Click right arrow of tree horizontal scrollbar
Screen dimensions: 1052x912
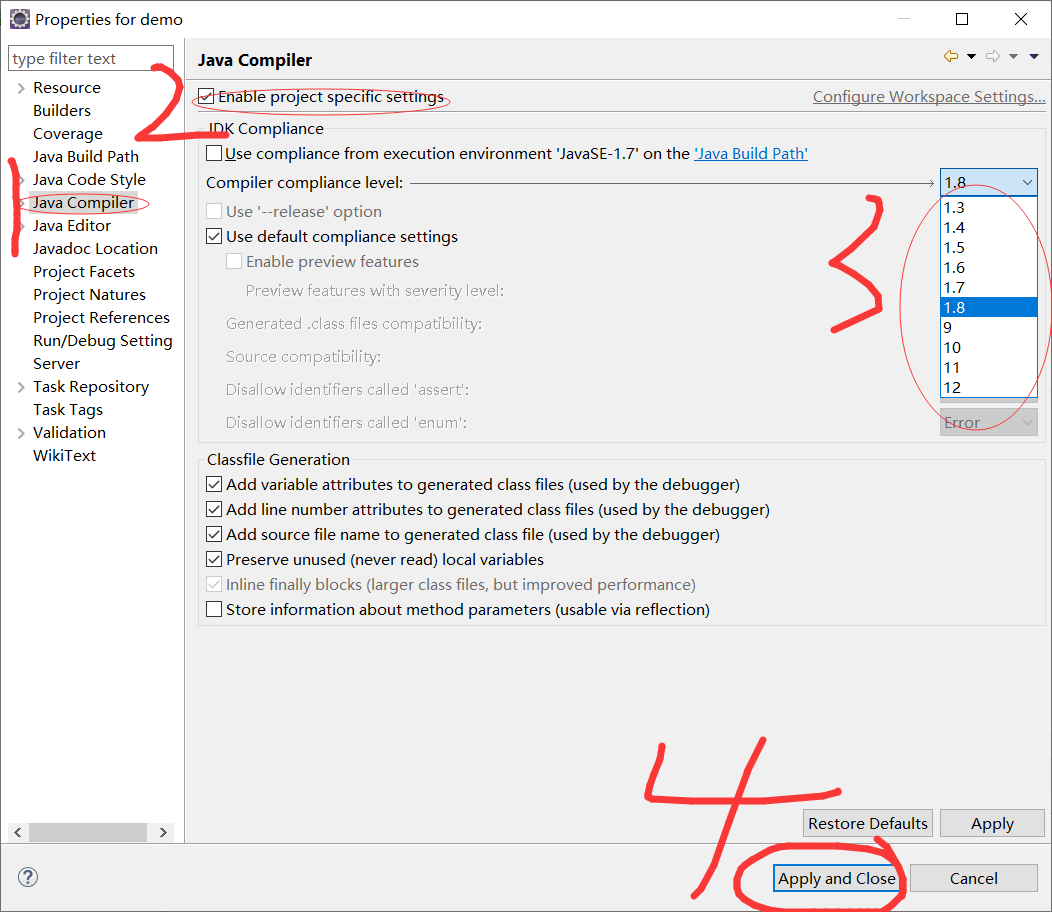point(163,832)
